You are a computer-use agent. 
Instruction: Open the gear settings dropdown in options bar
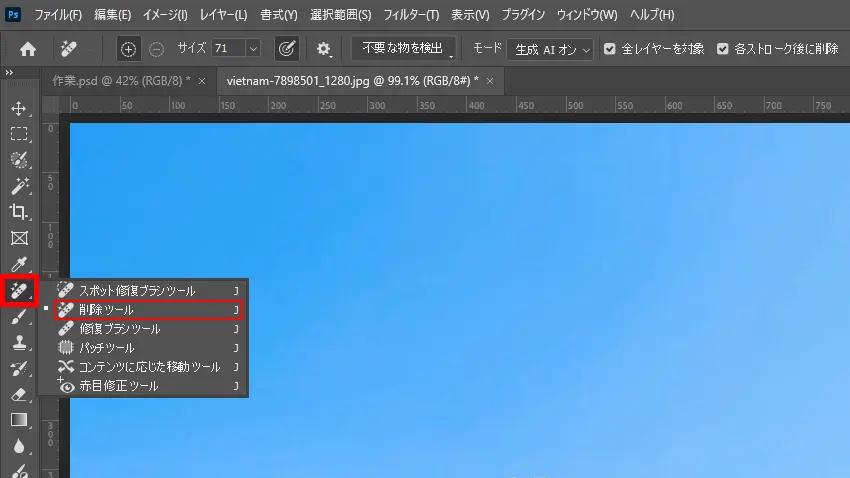click(324, 48)
